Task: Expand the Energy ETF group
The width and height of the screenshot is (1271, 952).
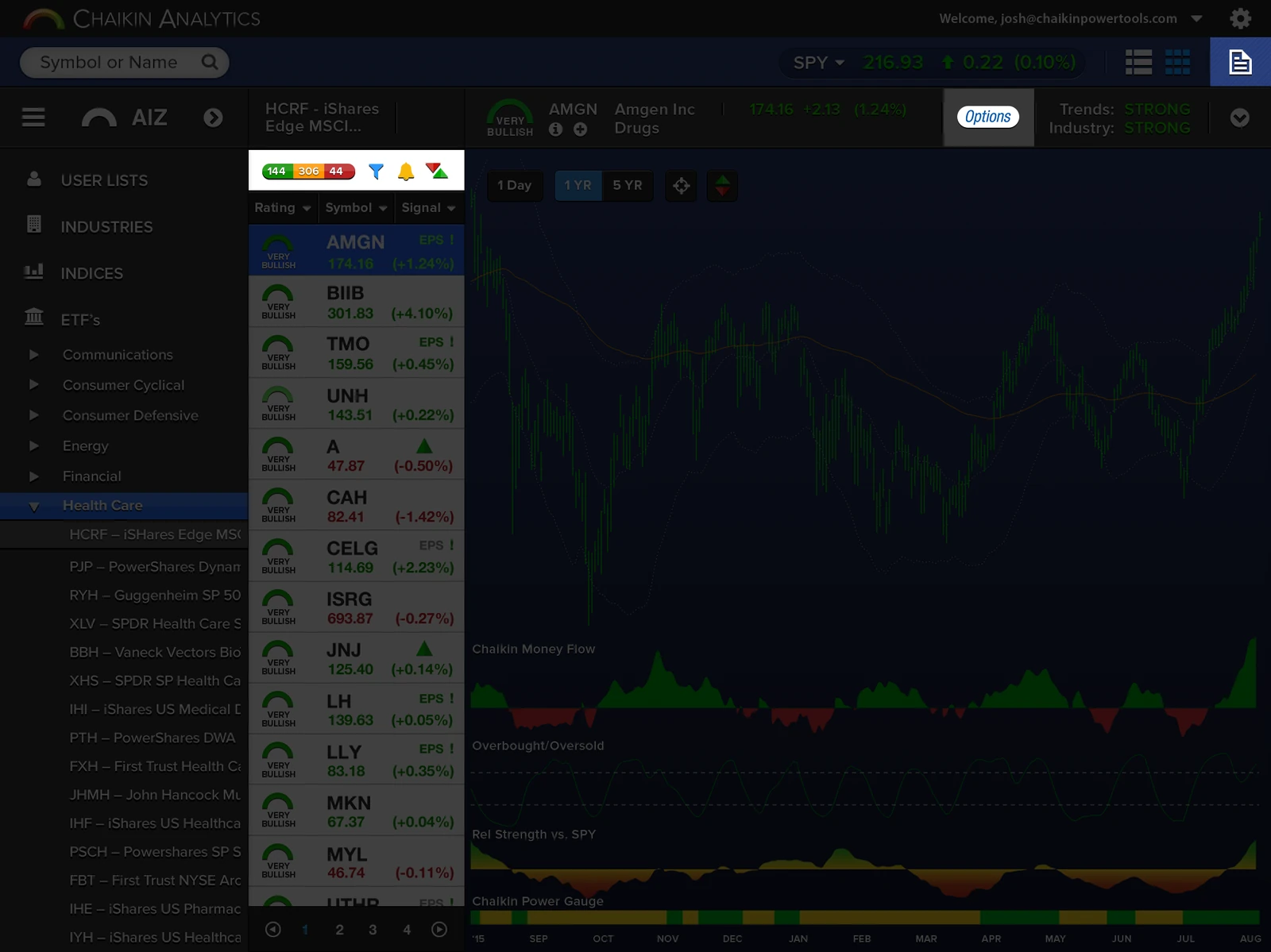Action: point(33,446)
